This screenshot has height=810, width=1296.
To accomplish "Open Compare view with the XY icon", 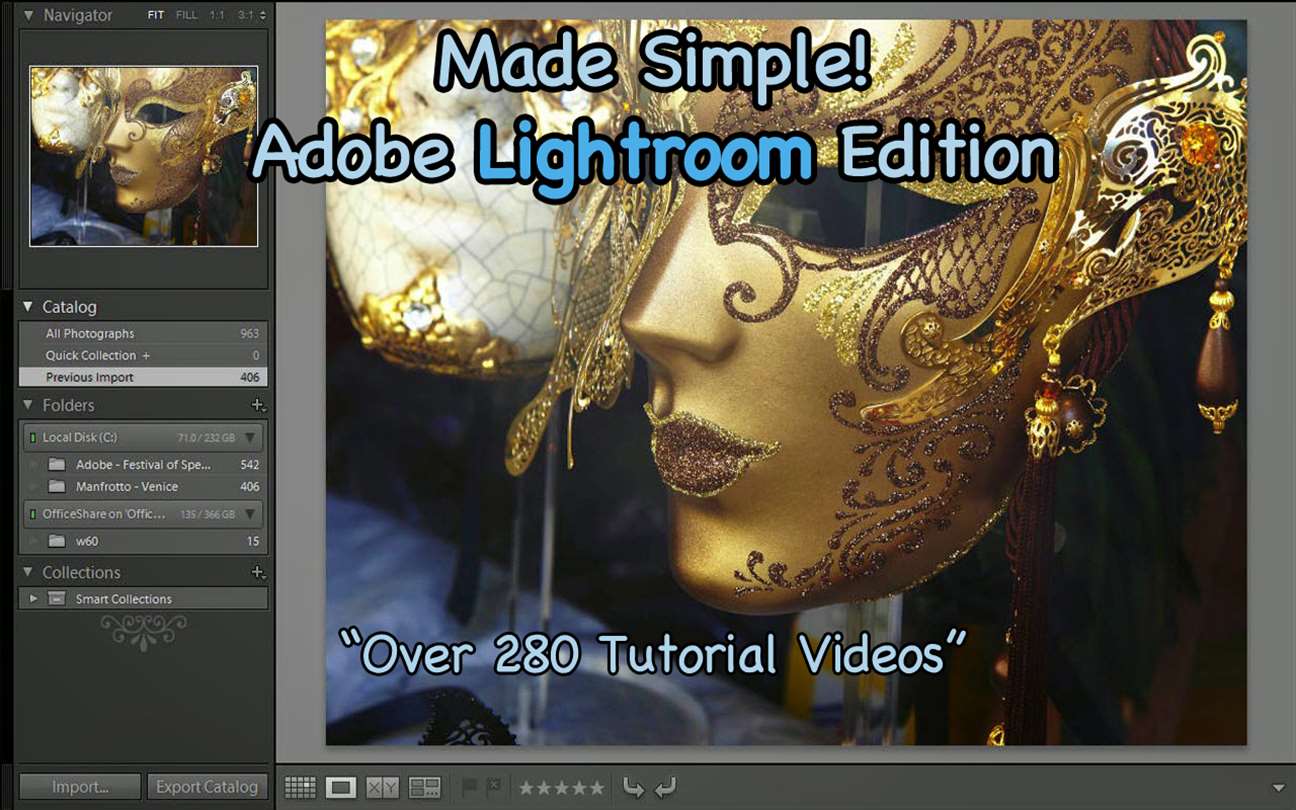I will tap(382, 787).
